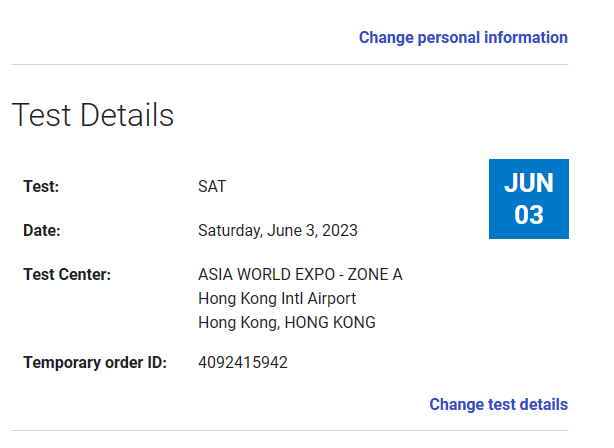Click the Hong Kong Intl Airport line
The height and width of the screenshot is (448, 614).
(277, 298)
